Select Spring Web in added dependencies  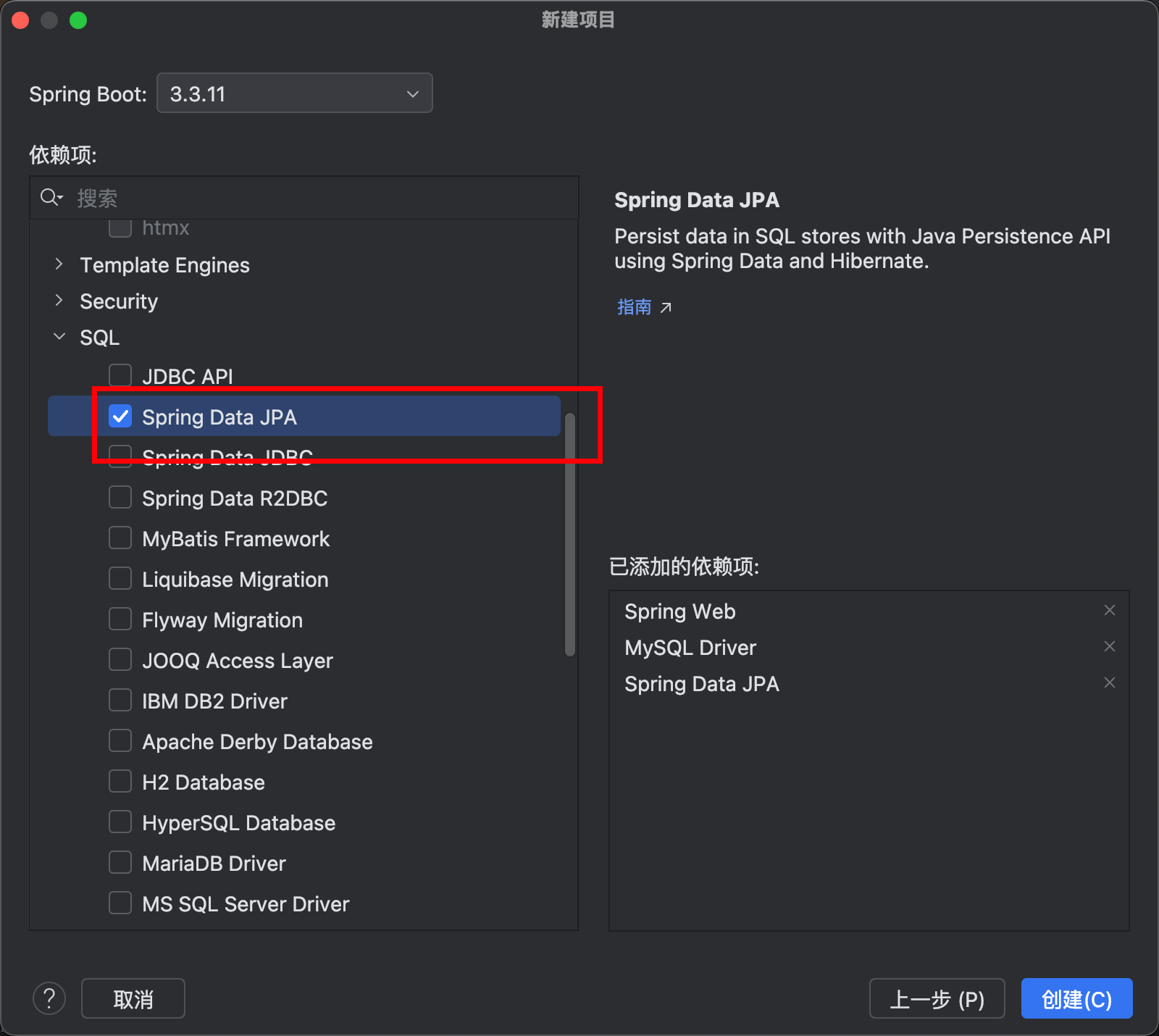pyautogui.click(x=679, y=611)
